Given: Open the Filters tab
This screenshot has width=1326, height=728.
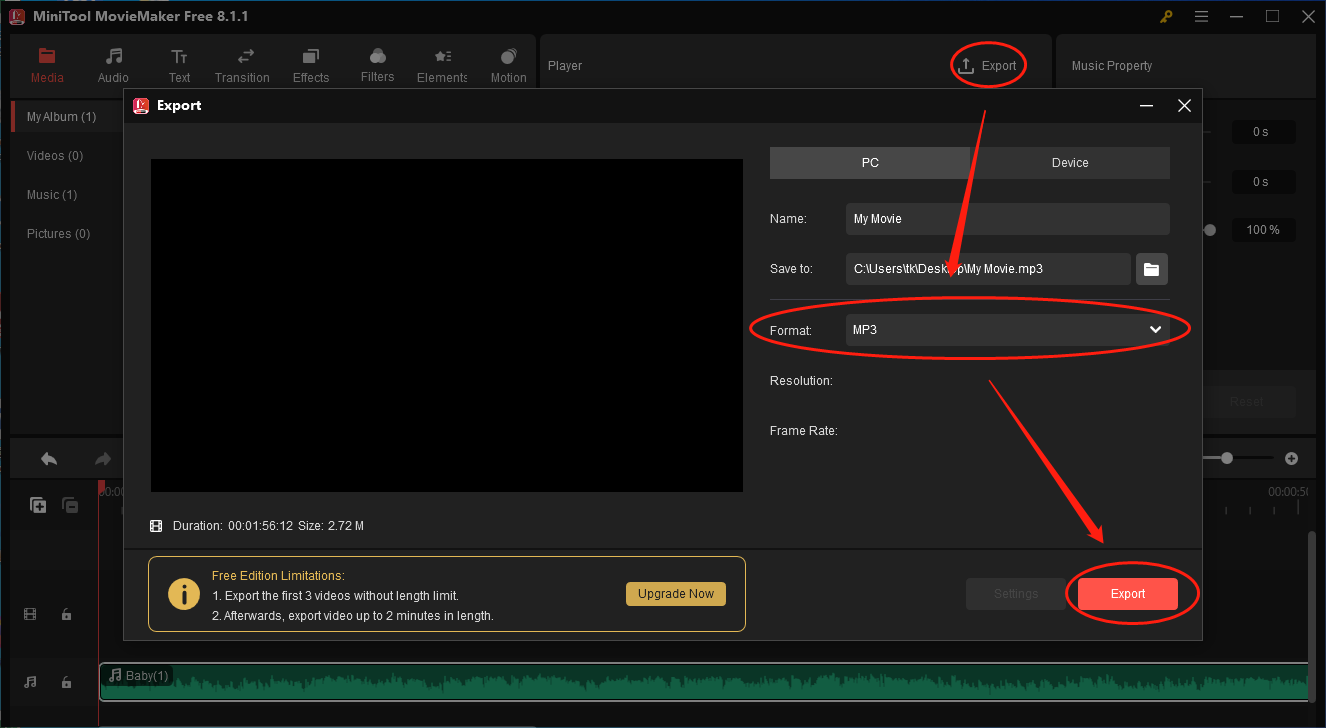Looking at the screenshot, I should pos(377,66).
